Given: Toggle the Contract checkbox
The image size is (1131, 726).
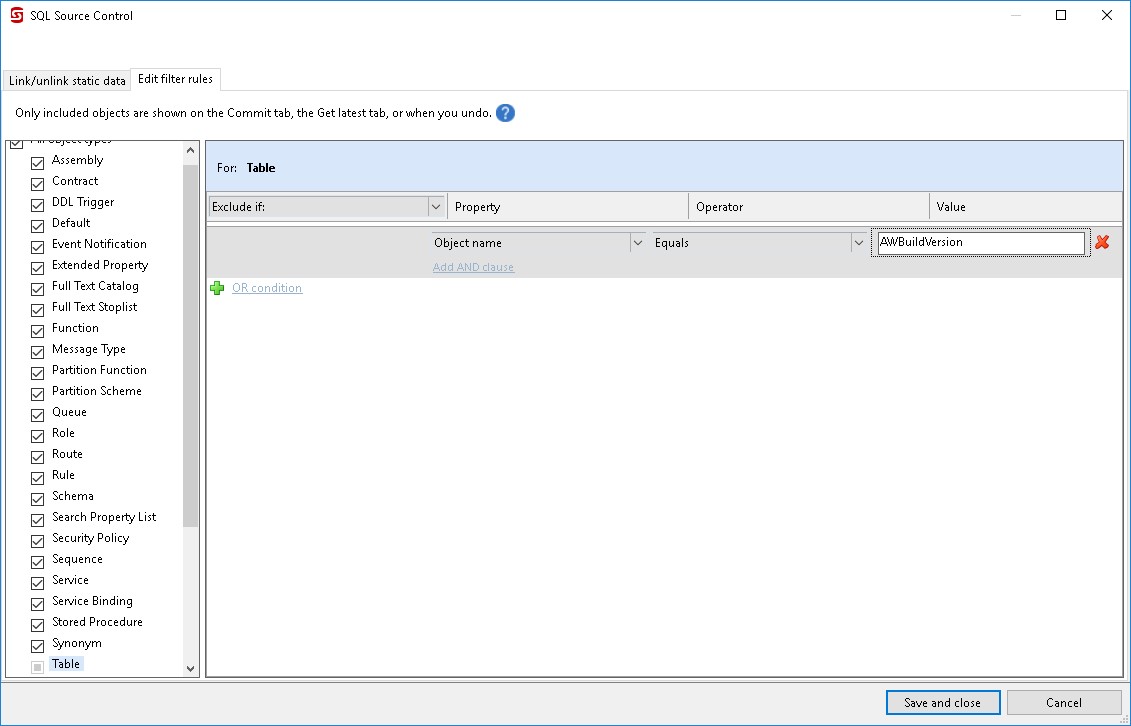Looking at the screenshot, I should coord(38,184).
